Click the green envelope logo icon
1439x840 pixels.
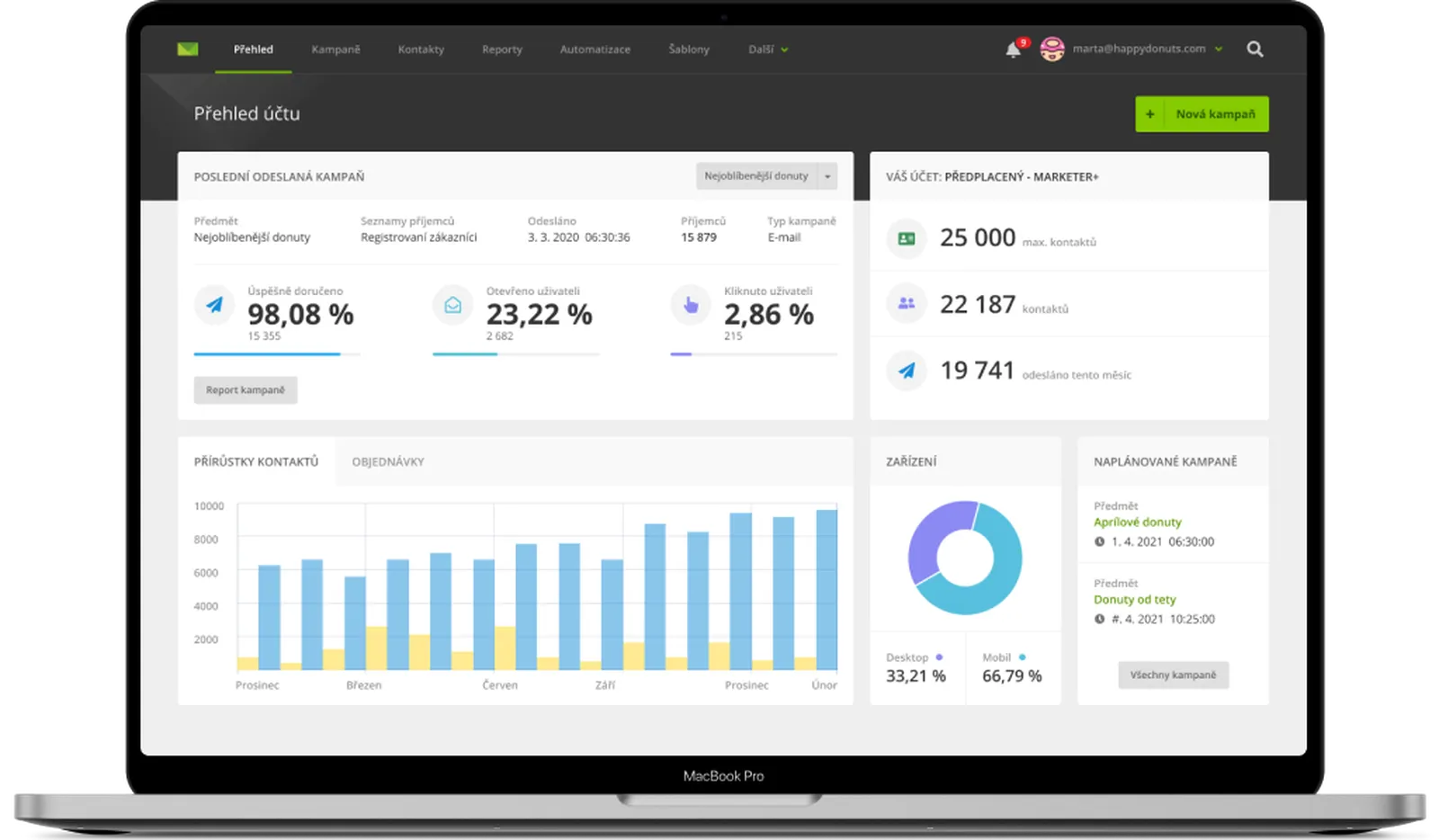click(x=187, y=49)
